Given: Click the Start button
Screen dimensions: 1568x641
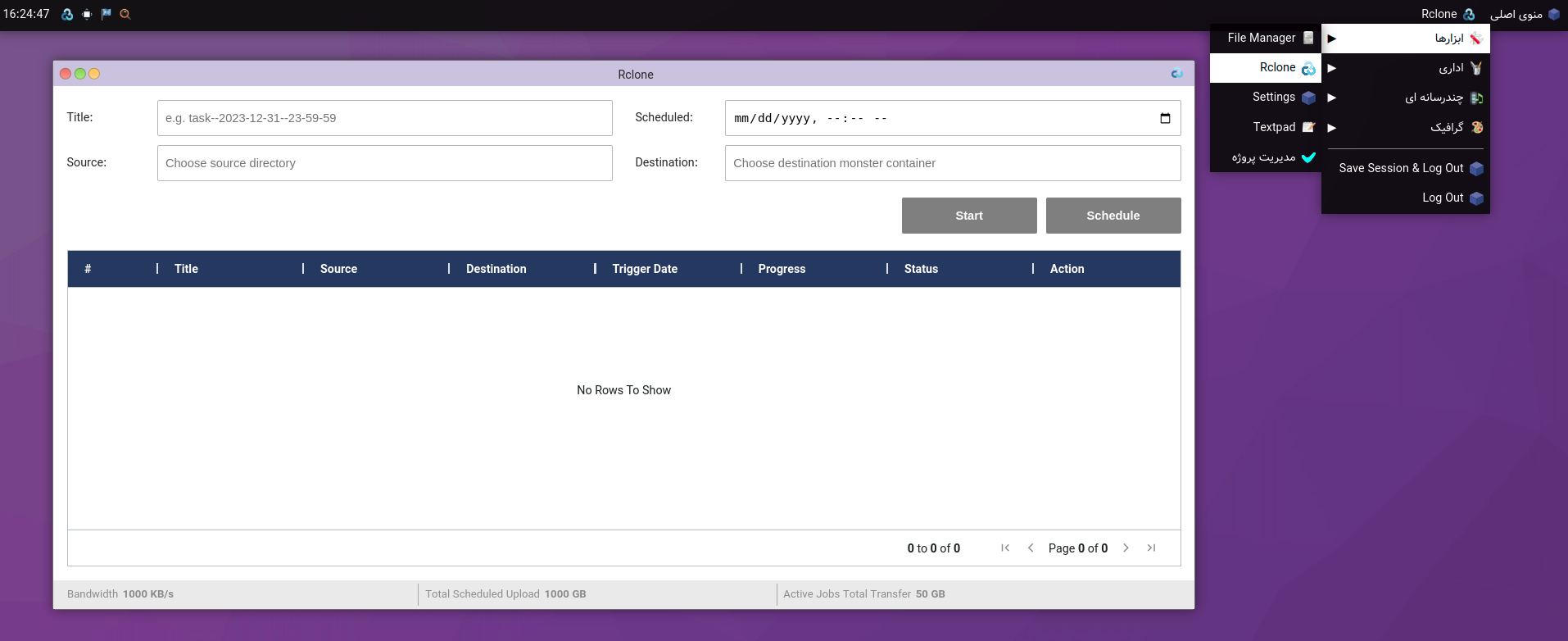Looking at the screenshot, I should [x=969, y=216].
